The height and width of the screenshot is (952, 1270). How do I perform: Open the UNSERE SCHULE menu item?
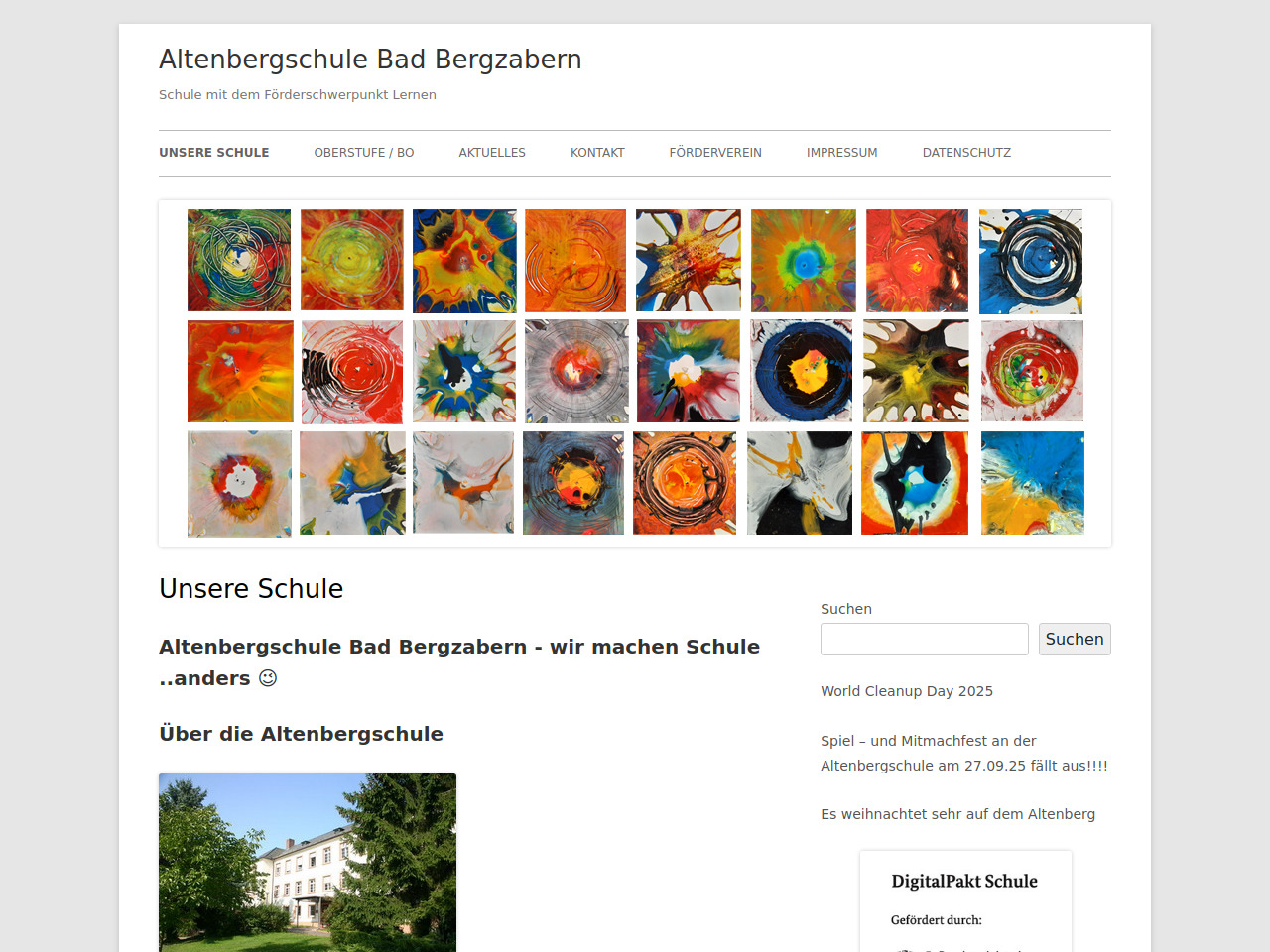point(214,153)
